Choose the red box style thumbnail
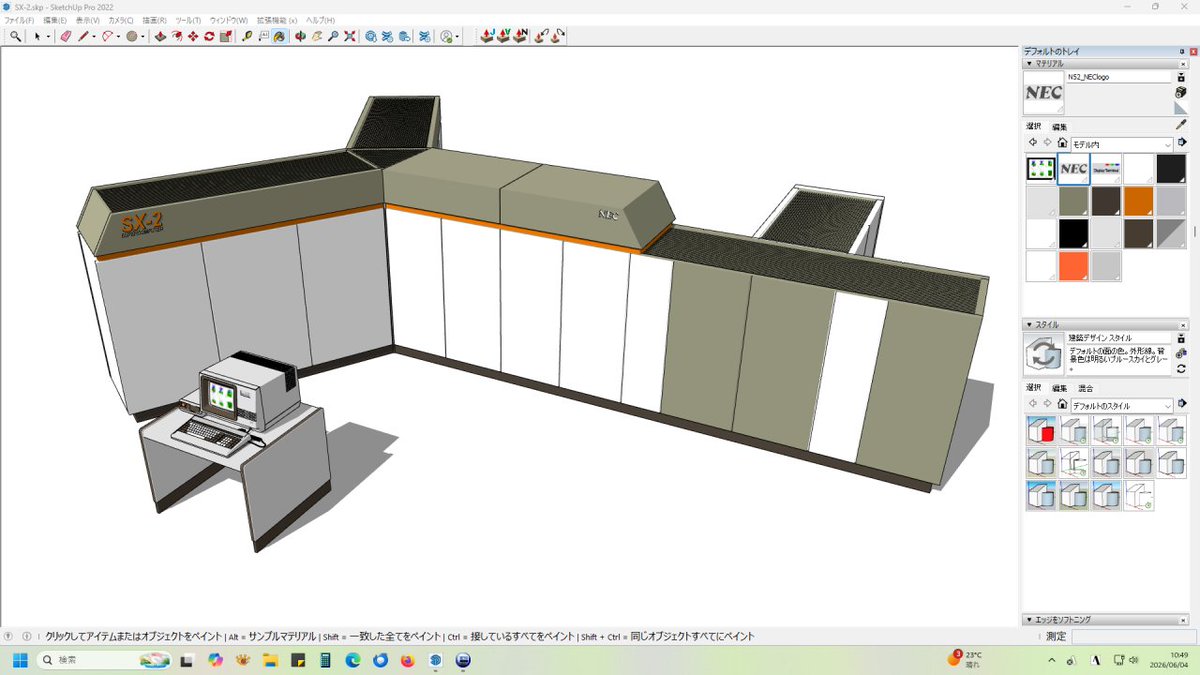This screenshot has height=675, width=1200. coord(1041,430)
